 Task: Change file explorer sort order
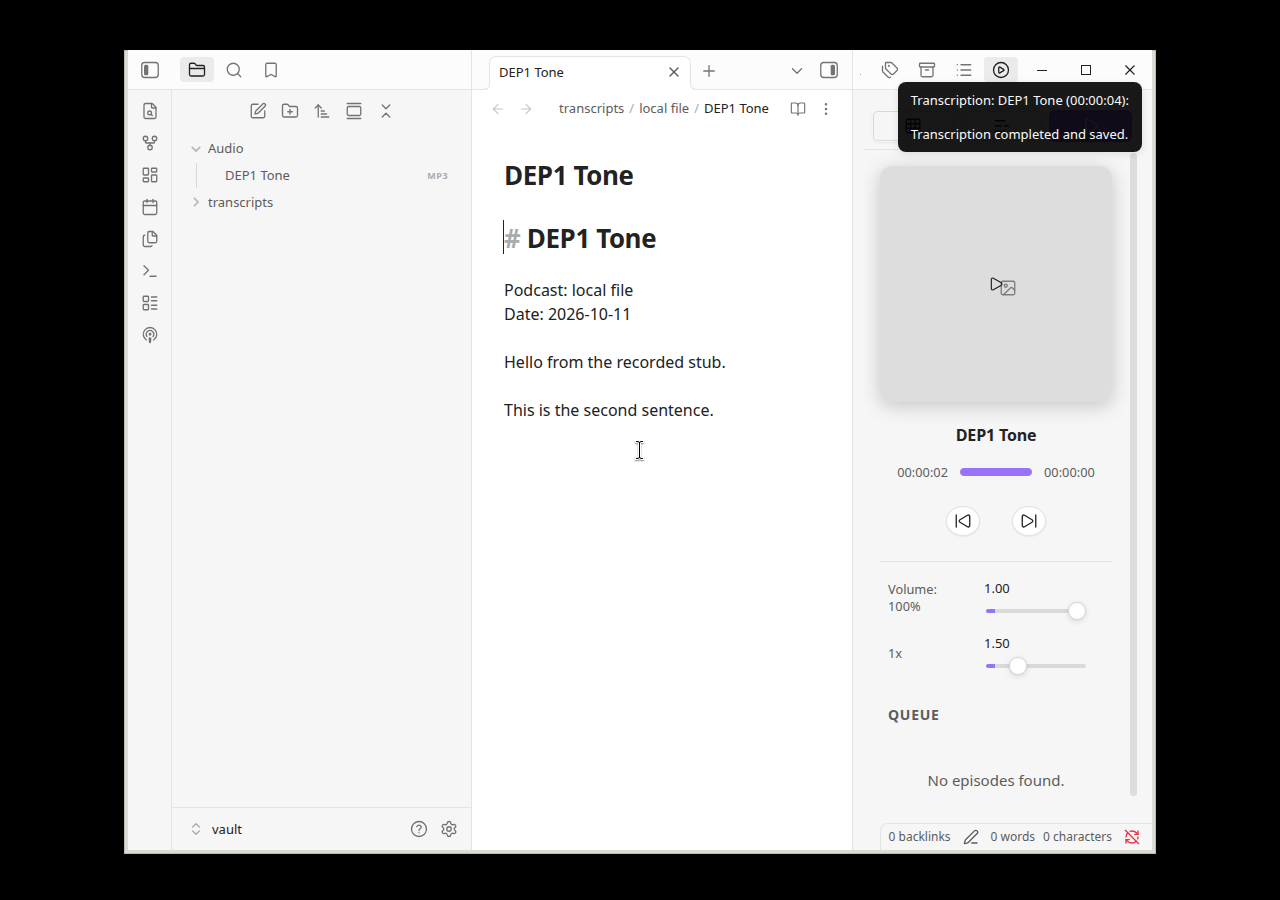pos(322,111)
